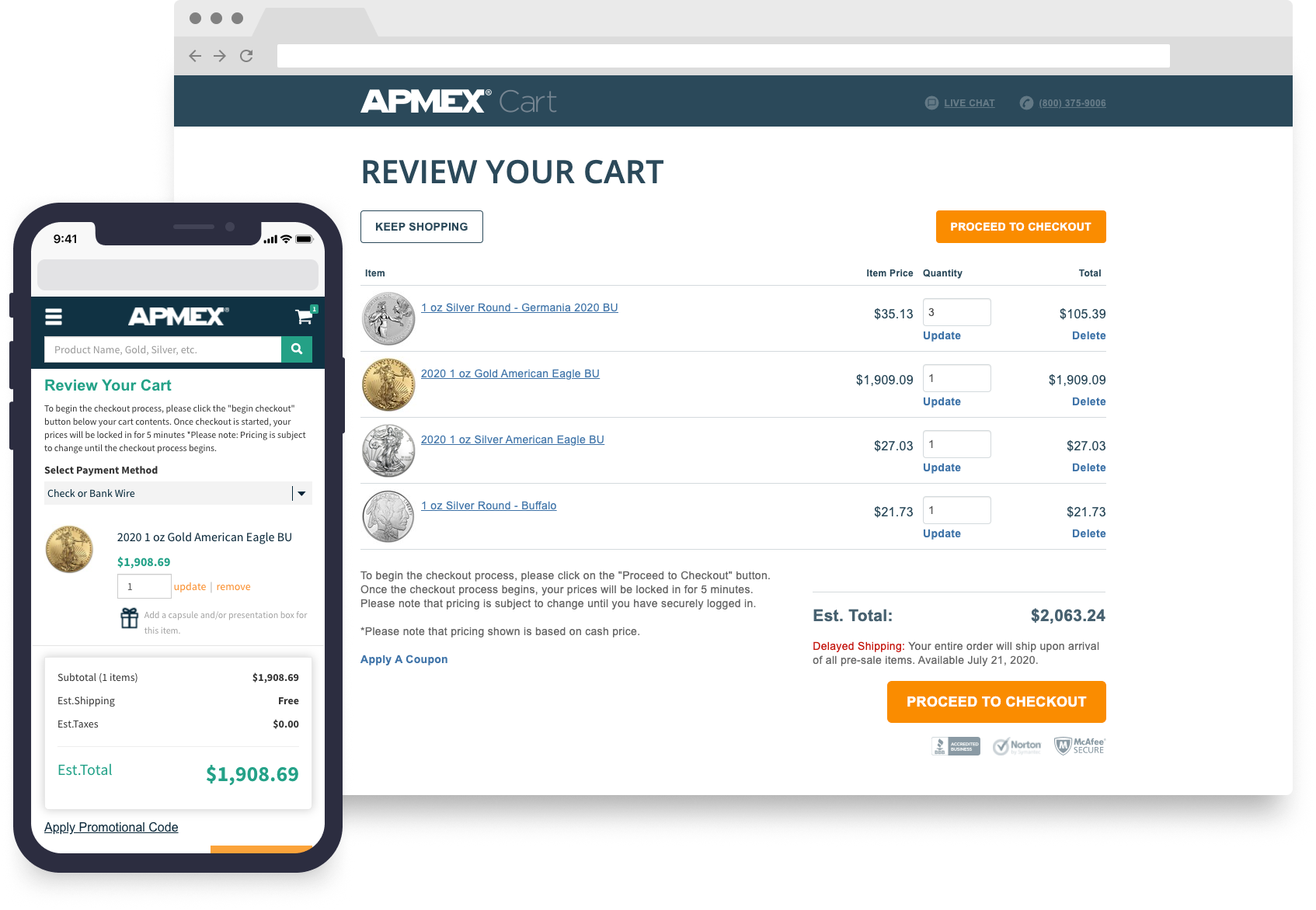The width and height of the screenshot is (1316, 910).
Task: Select the Germania Silver Round product link
Action: (519, 307)
